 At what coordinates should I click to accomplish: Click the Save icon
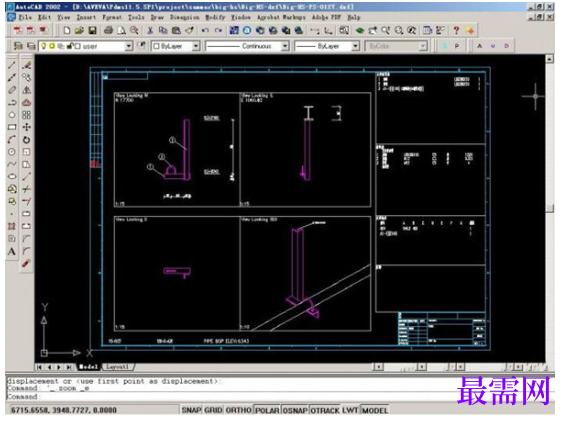click(x=93, y=30)
